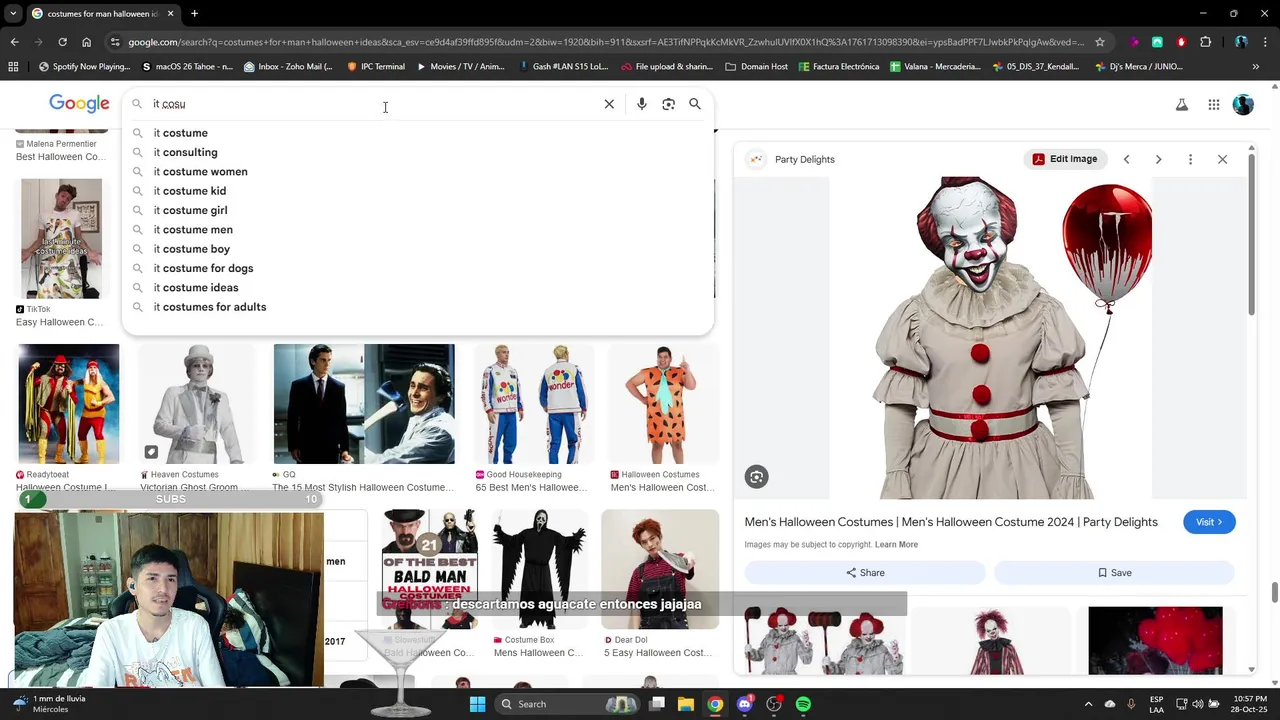Image resolution: width=1280 pixels, height=720 pixels.
Task: Open the red balloons related image
Action: [1155, 640]
